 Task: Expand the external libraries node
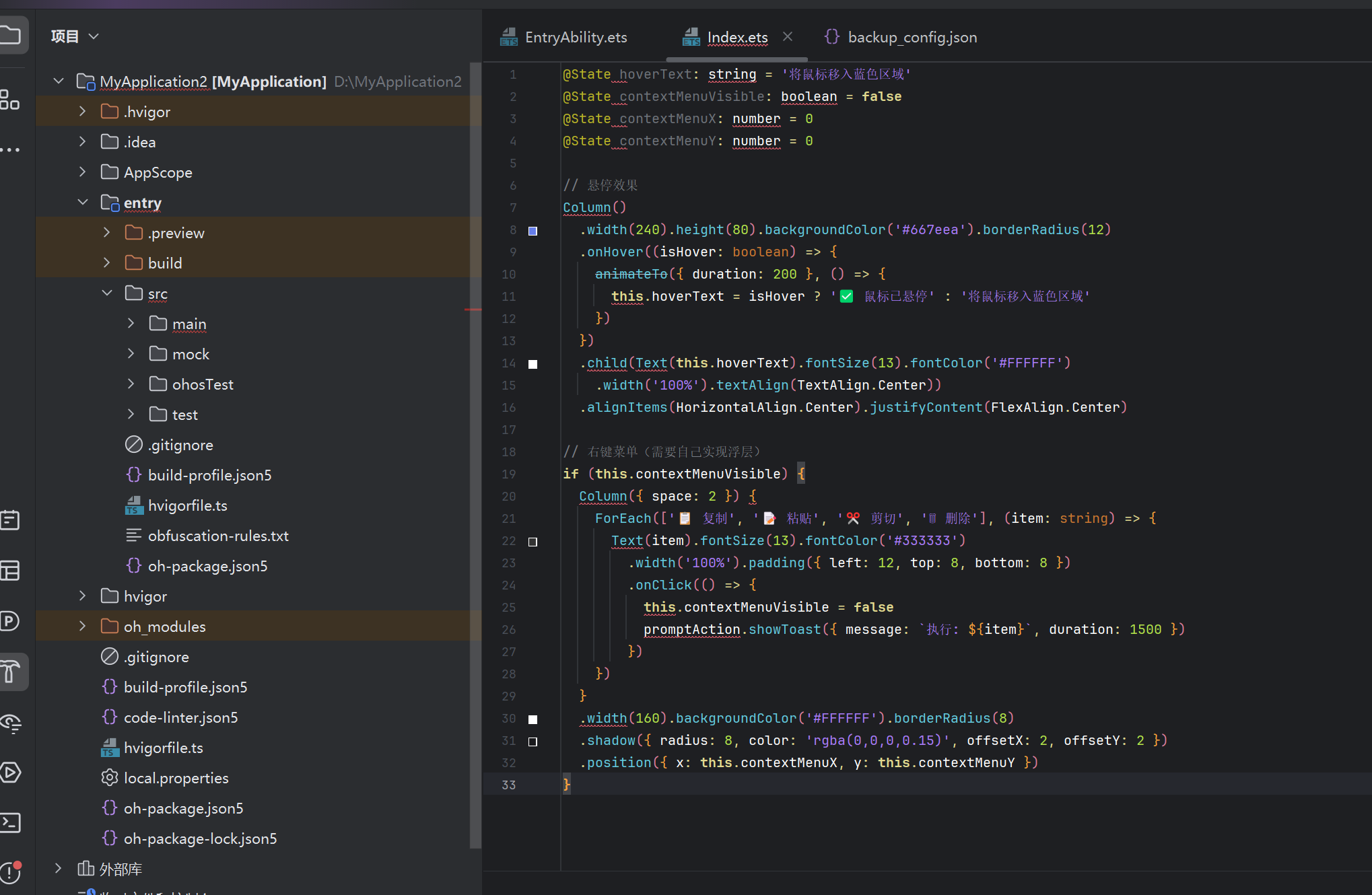(59, 868)
